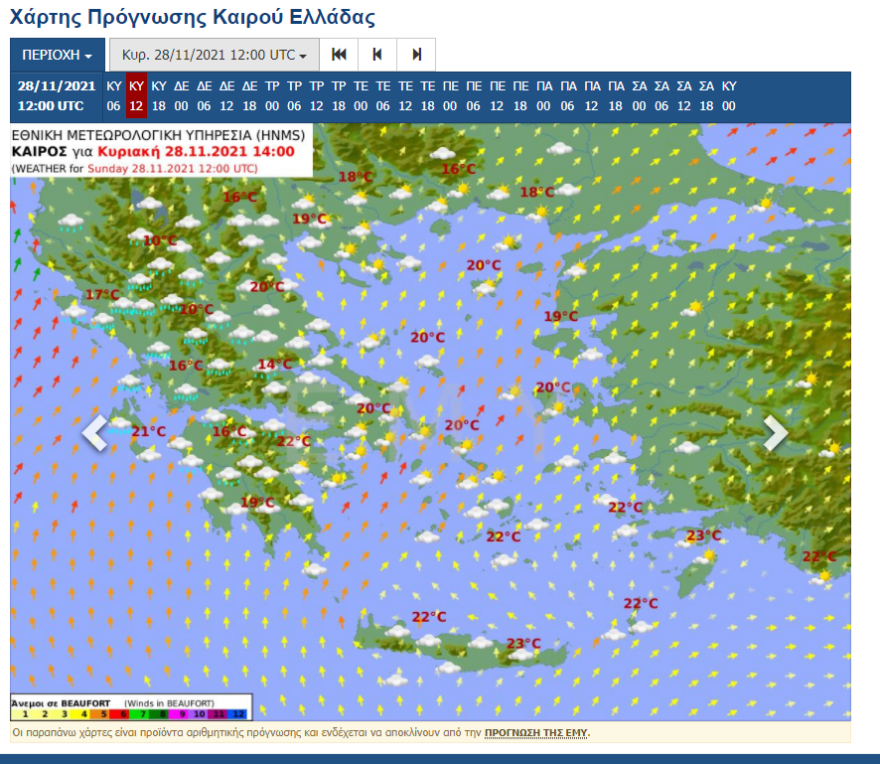The height and width of the screenshot is (764, 880).
Task: Open the ΠΕΡΙΟΧΗ region dropdown
Action: click(x=57, y=55)
